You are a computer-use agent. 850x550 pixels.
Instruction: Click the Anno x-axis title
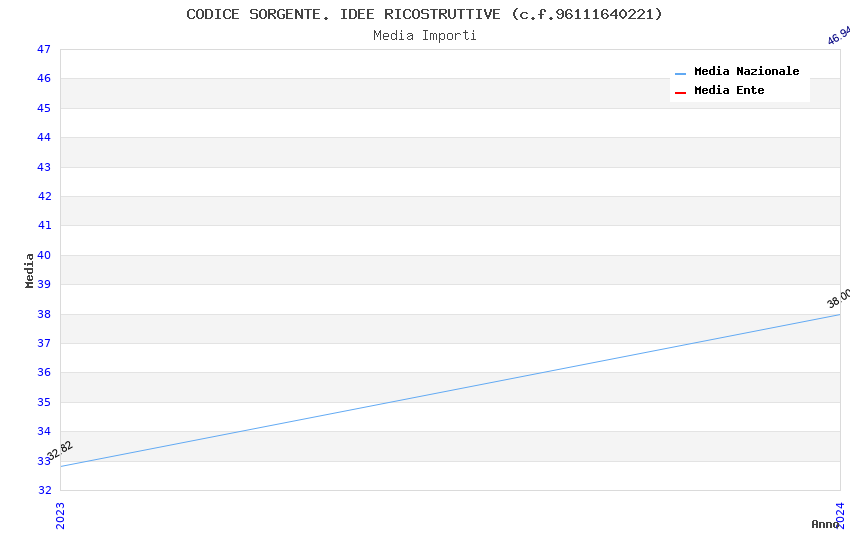[825, 524]
